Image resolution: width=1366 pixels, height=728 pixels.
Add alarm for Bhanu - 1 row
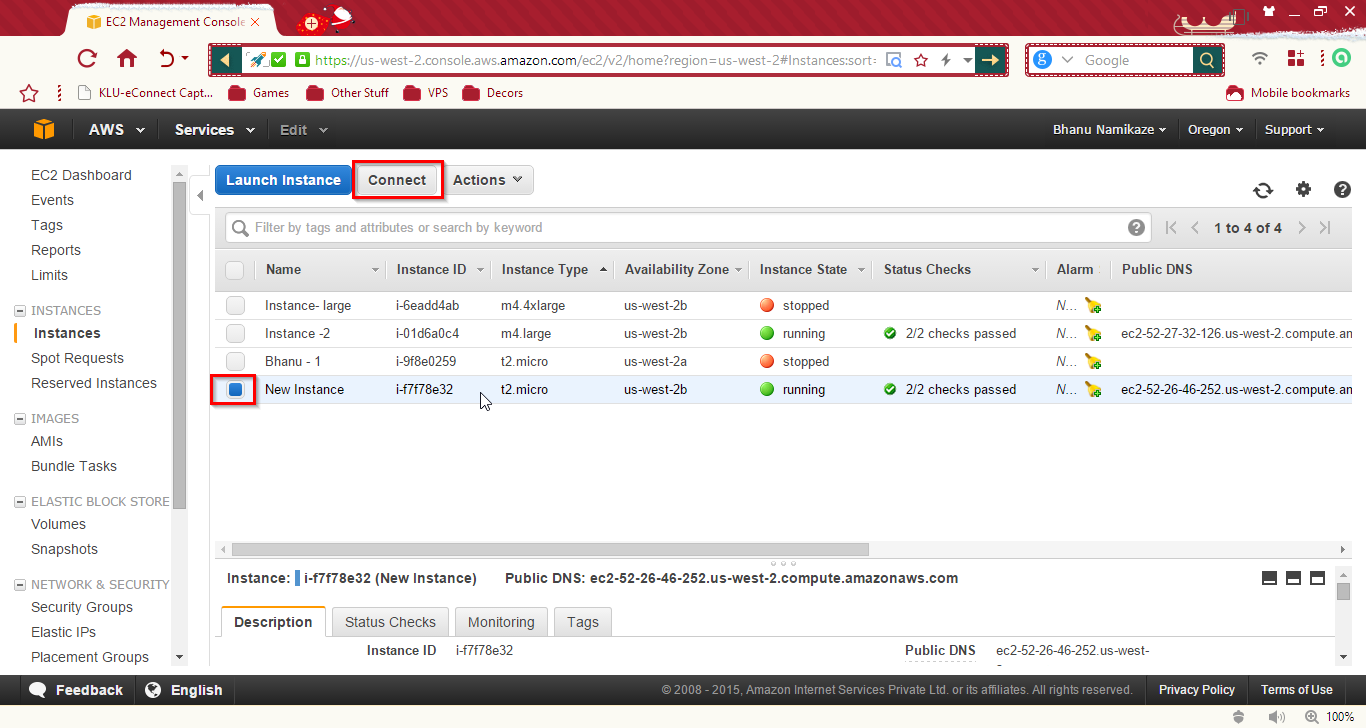point(1093,362)
